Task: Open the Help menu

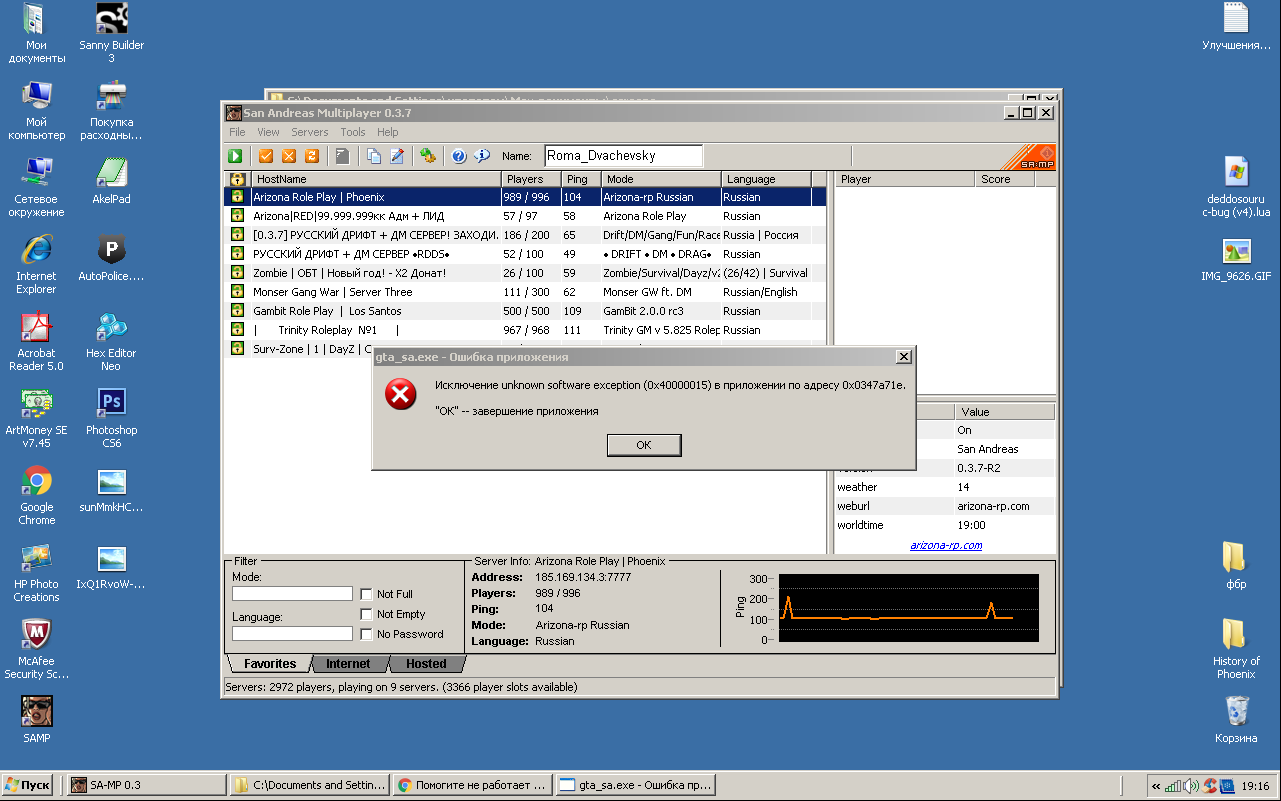Action: [388, 132]
